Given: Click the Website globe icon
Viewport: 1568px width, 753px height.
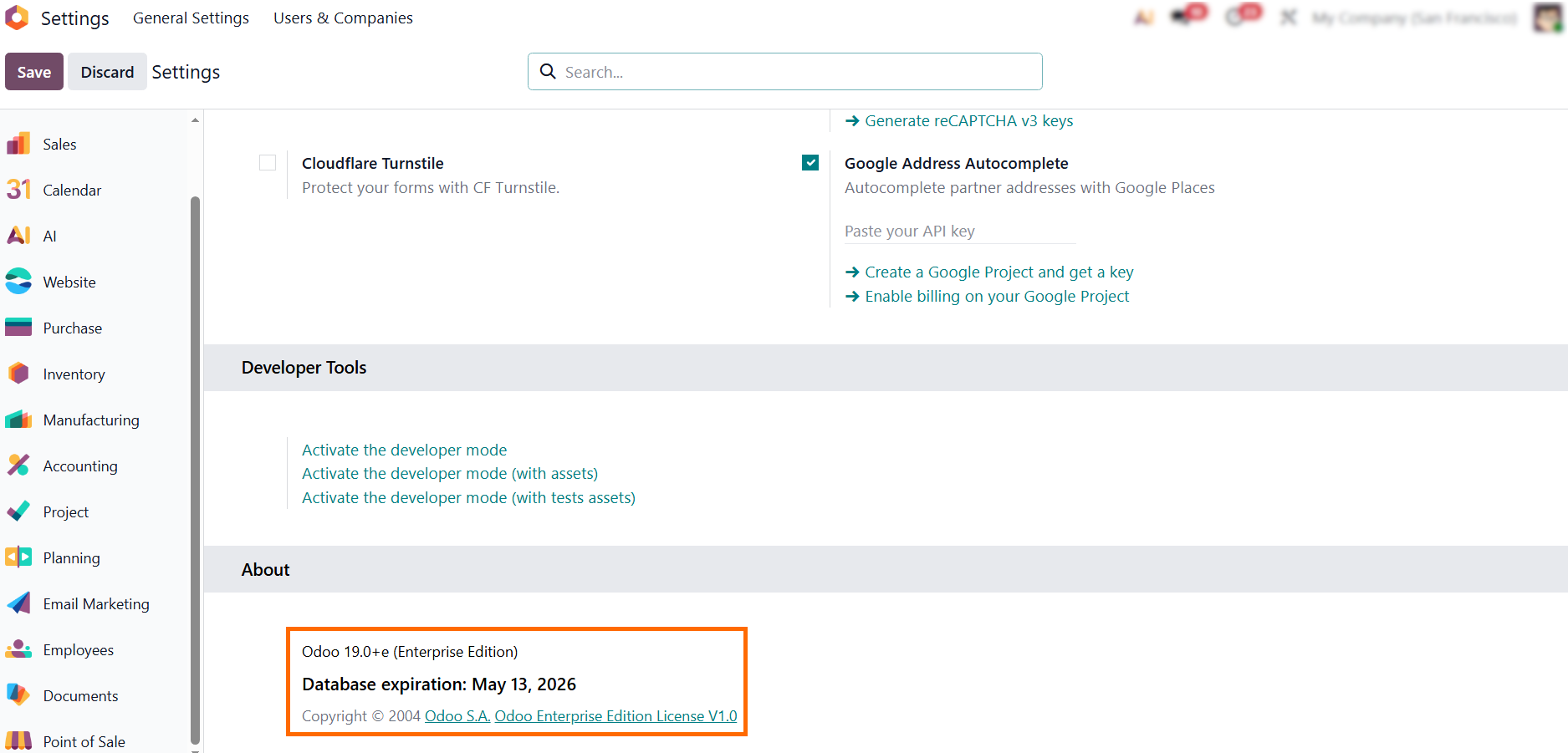Looking at the screenshot, I should click(x=18, y=282).
